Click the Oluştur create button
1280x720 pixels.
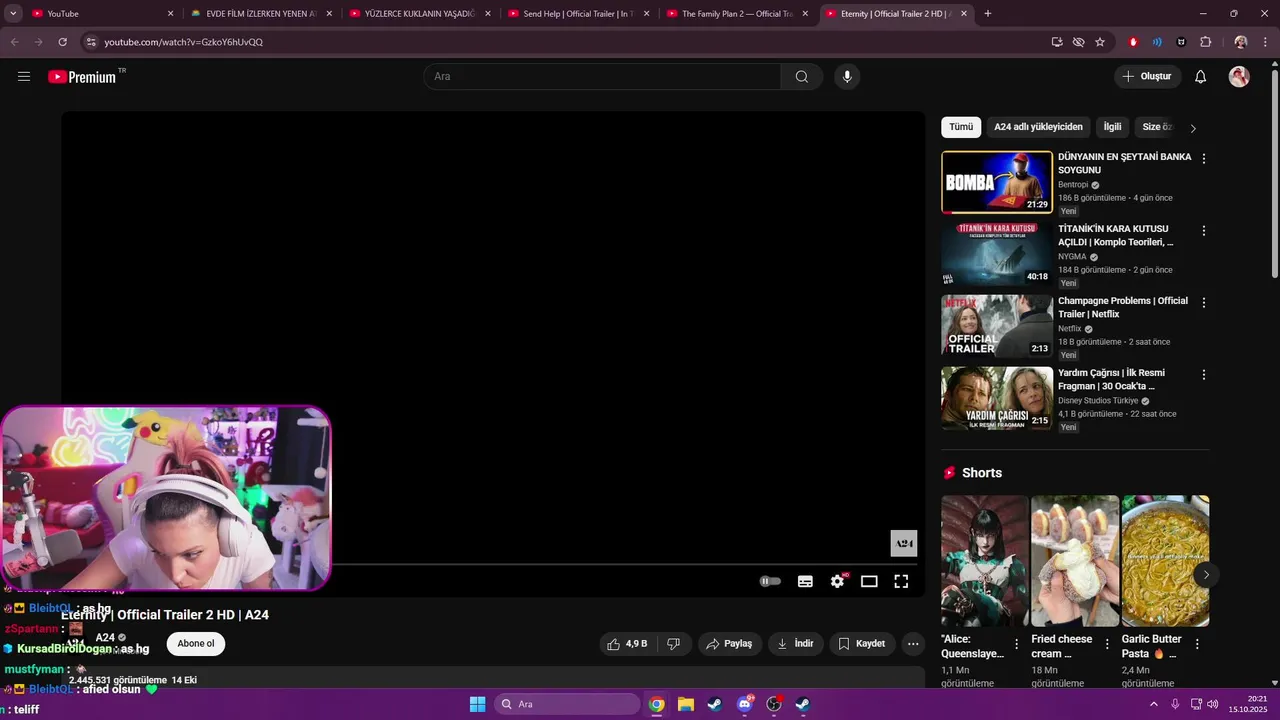(x=1148, y=77)
